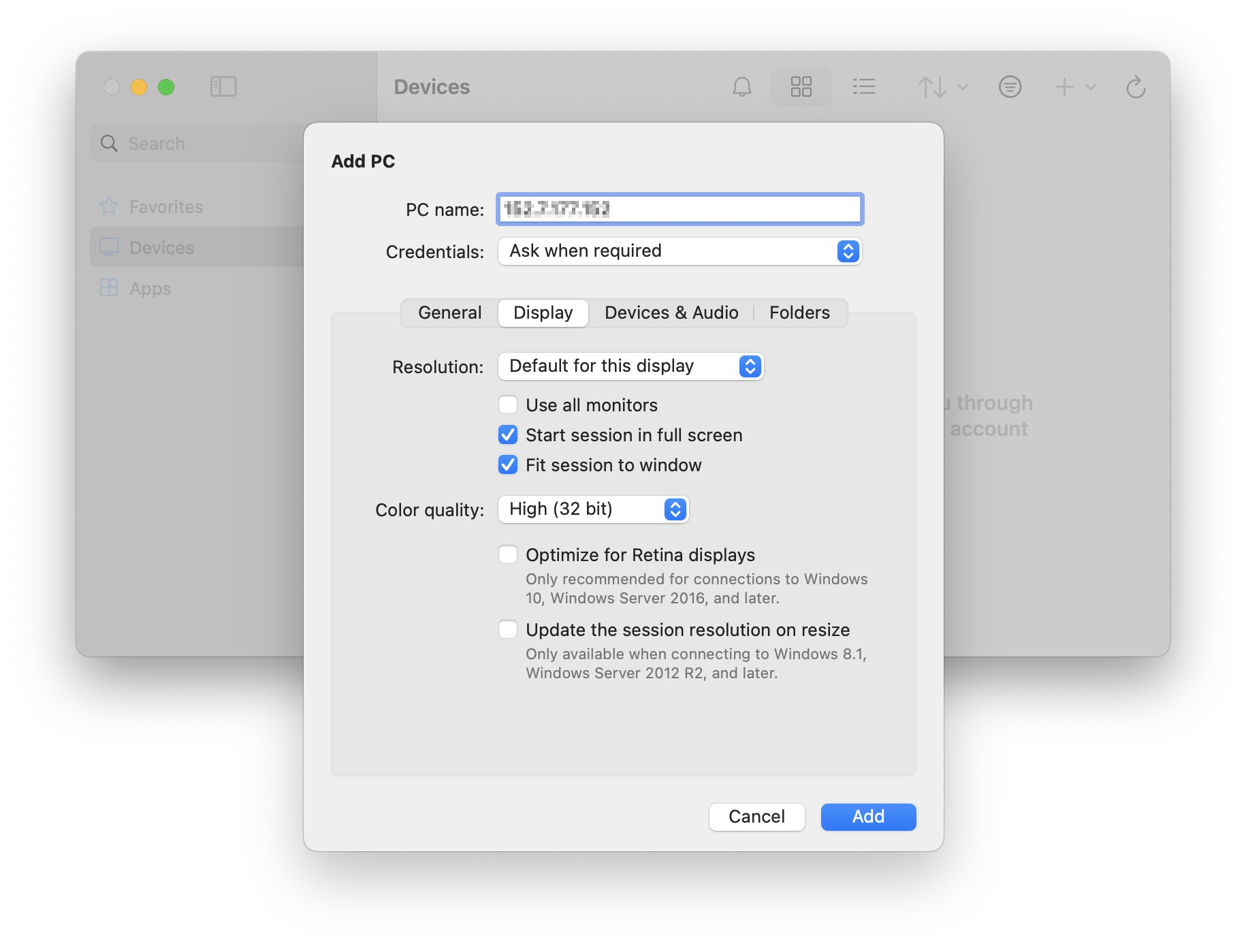The height and width of the screenshot is (952, 1246).
Task: Open the Resolution dropdown
Action: point(630,366)
